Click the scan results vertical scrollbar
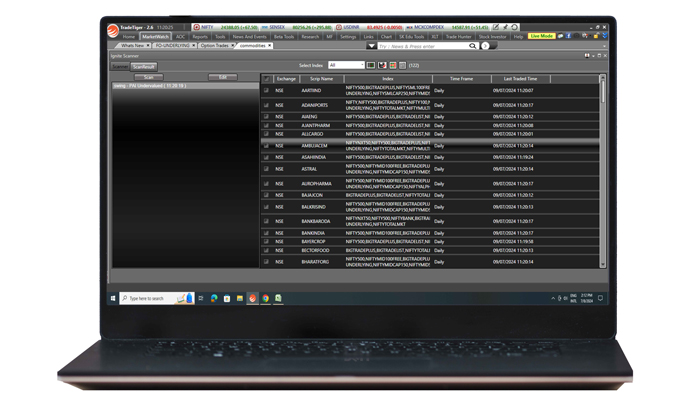Image resolution: width=700 pixels, height=402 pixels. coord(603,171)
